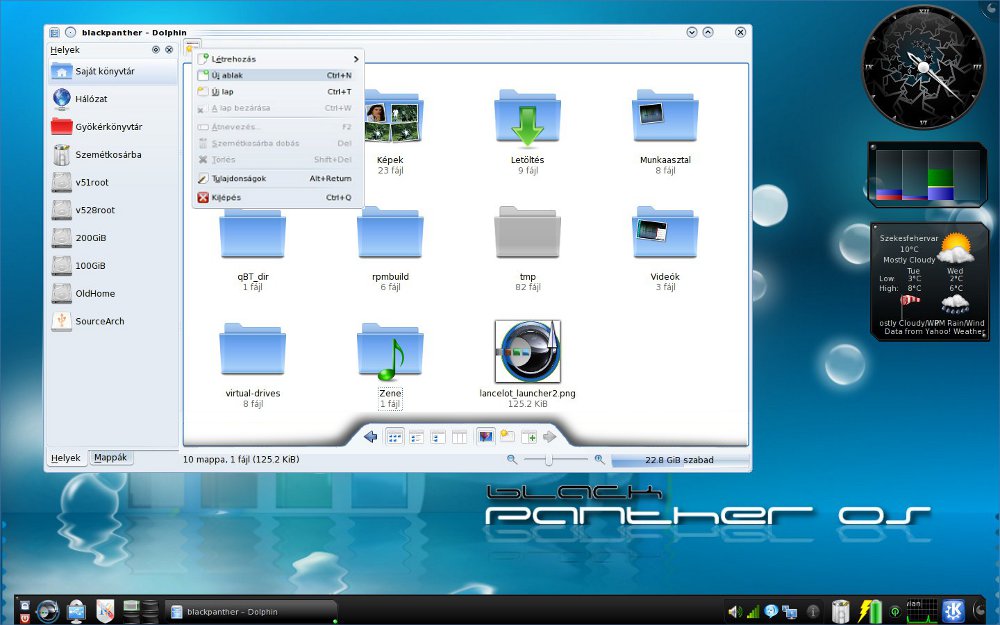Switch to the Helyek tab

66,458
